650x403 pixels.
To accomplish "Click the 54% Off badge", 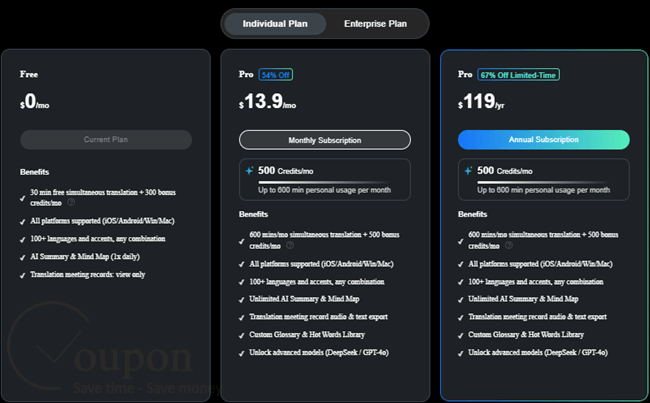I will (x=276, y=75).
